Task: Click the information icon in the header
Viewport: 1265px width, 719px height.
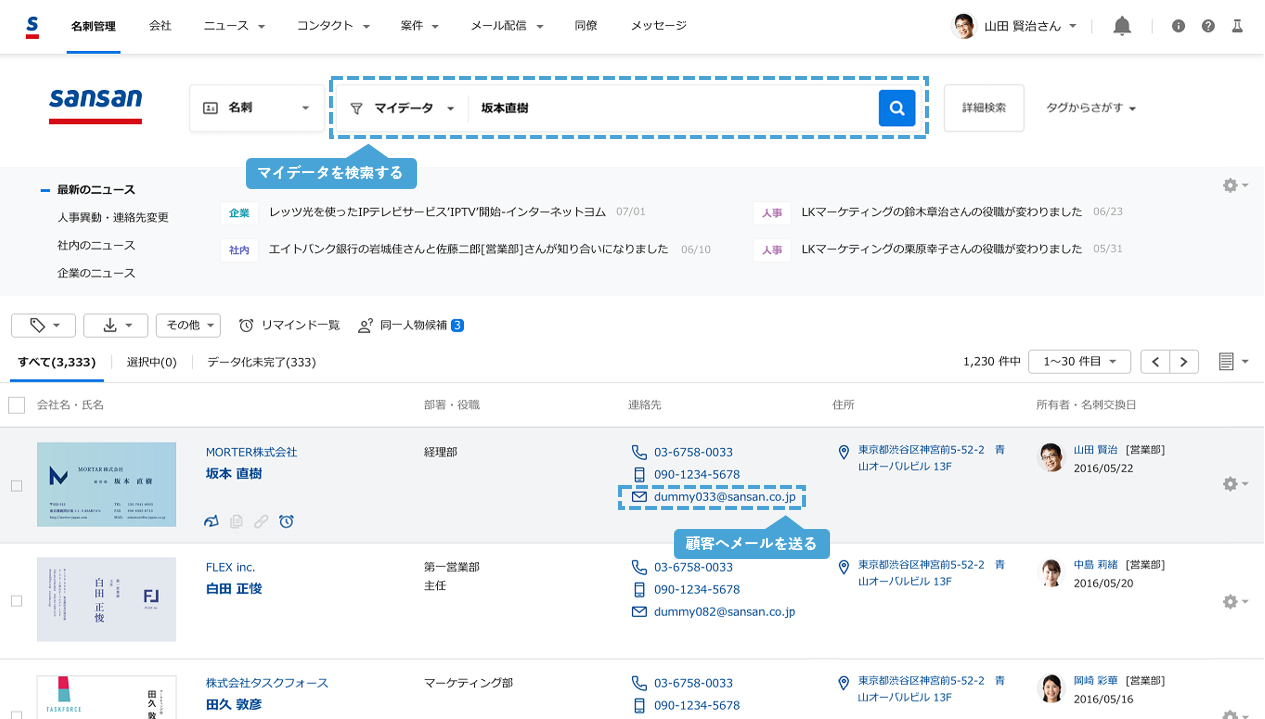Action: click(1178, 26)
